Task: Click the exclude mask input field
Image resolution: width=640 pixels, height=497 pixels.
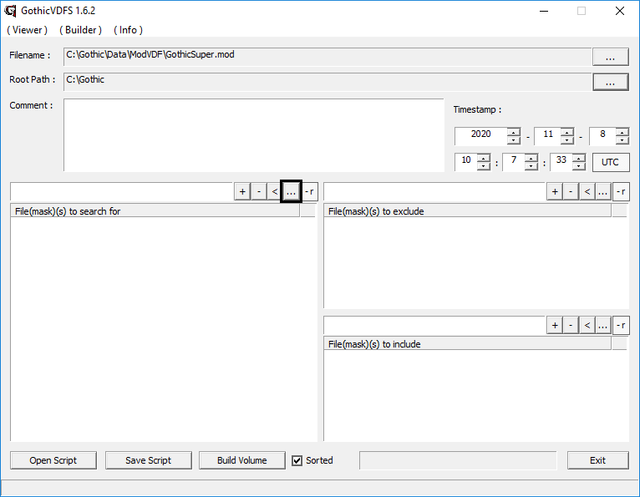Action: (434, 191)
